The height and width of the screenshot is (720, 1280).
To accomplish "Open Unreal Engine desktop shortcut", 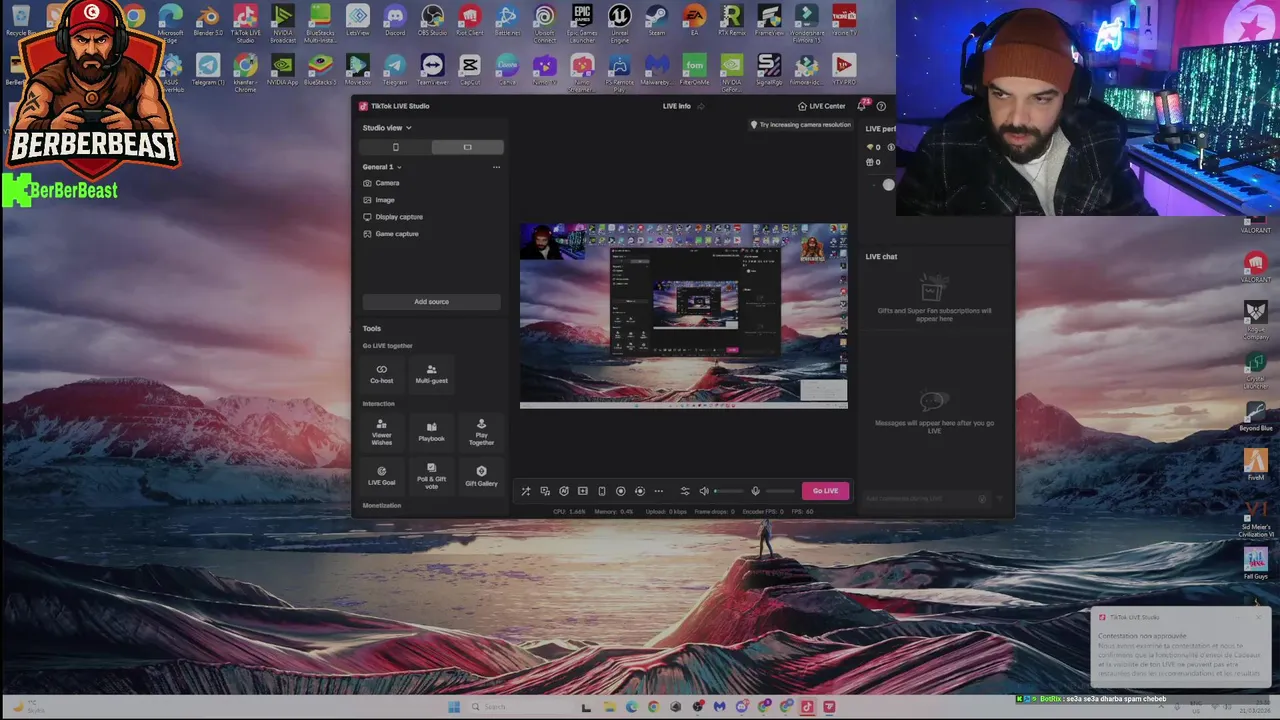I will point(619,22).
